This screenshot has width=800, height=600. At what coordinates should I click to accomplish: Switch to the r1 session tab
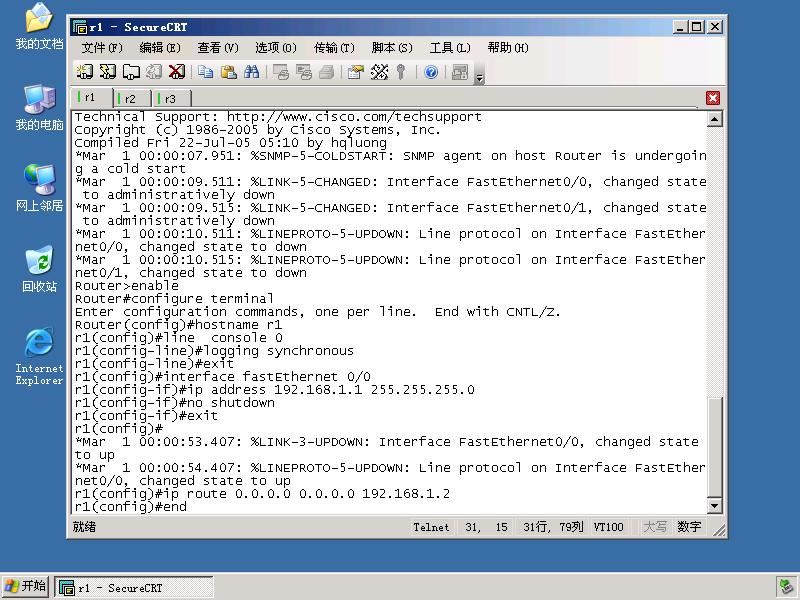pos(92,97)
